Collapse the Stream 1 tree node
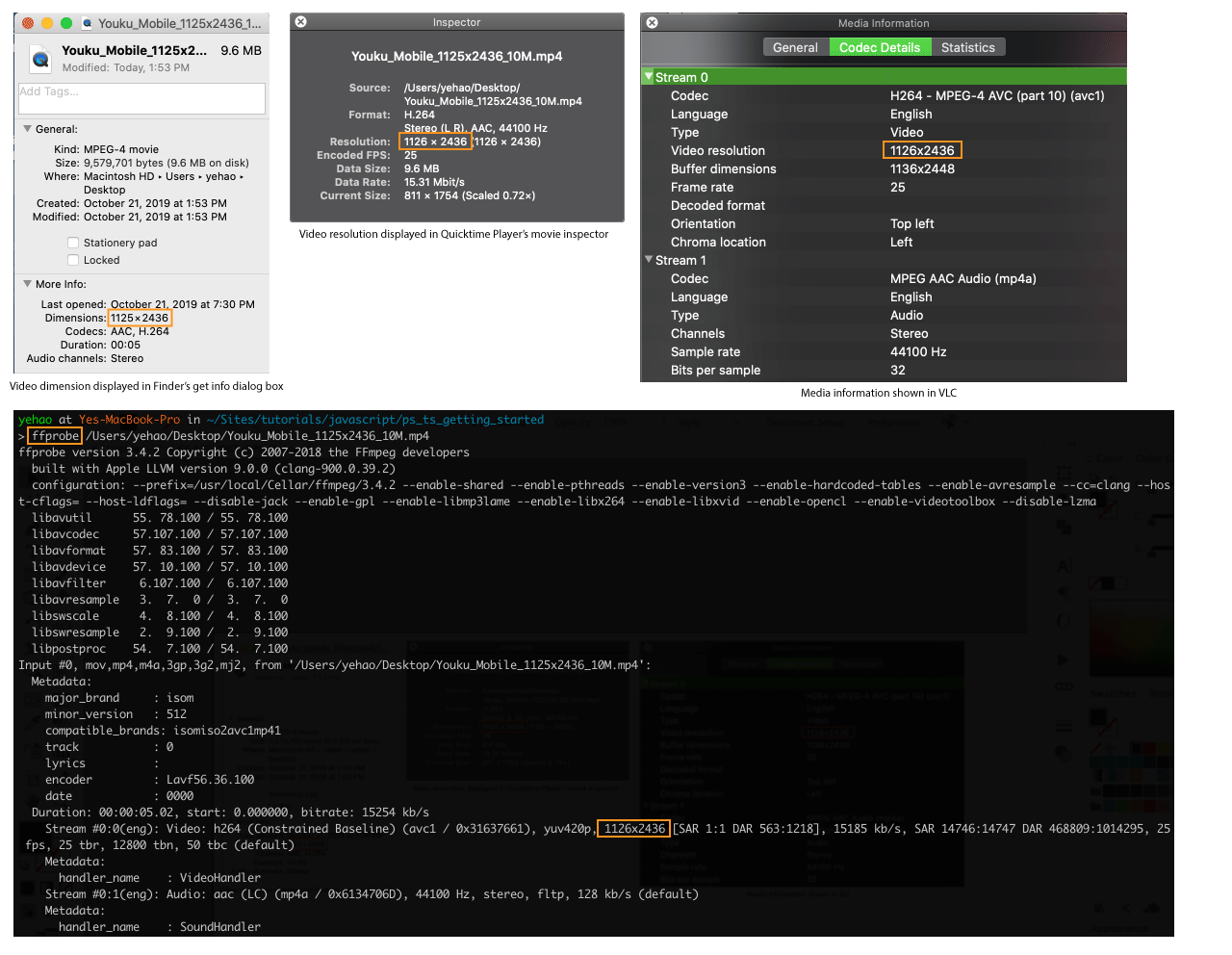1232x955 pixels. 649,260
